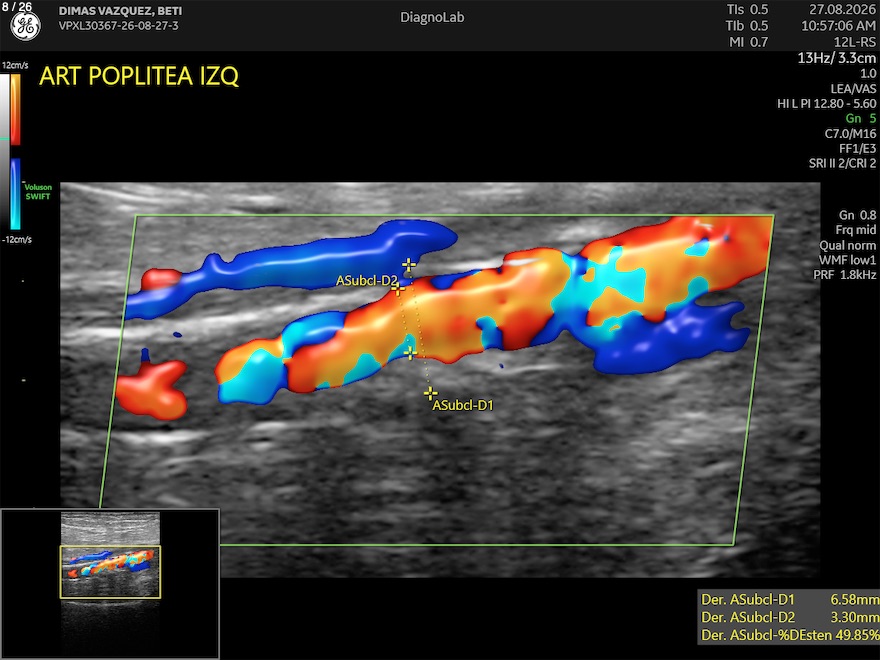Click the caliper cross beside ASubcl-D2 label
This screenshot has width=880, height=660.
[398, 289]
